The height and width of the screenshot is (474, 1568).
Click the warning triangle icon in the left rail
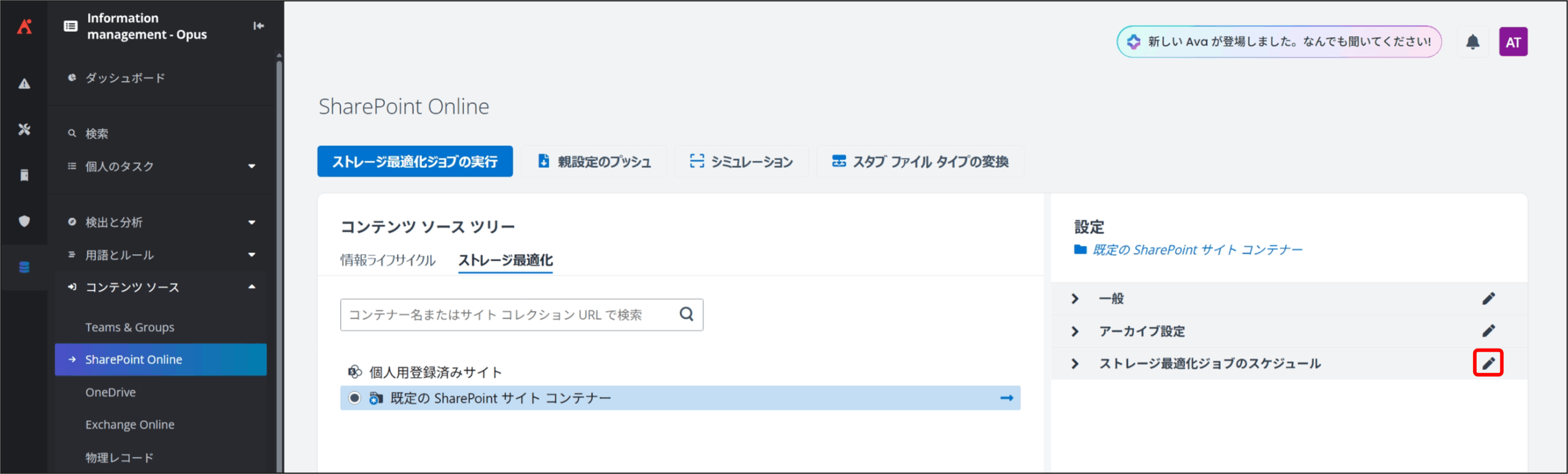click(x=24, y=84)
